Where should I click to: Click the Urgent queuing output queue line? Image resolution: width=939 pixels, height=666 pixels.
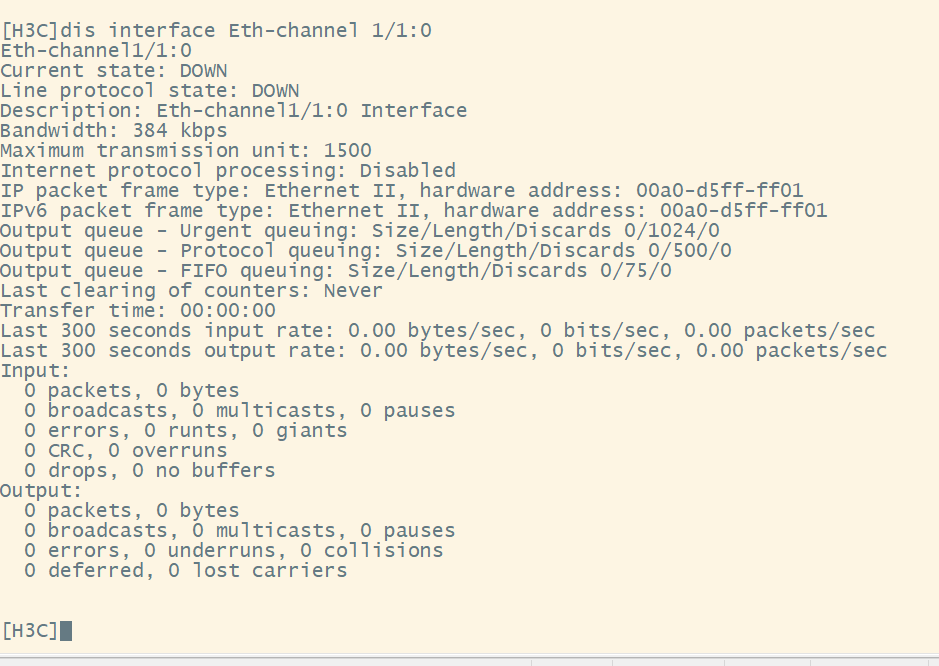coord(359,230)
